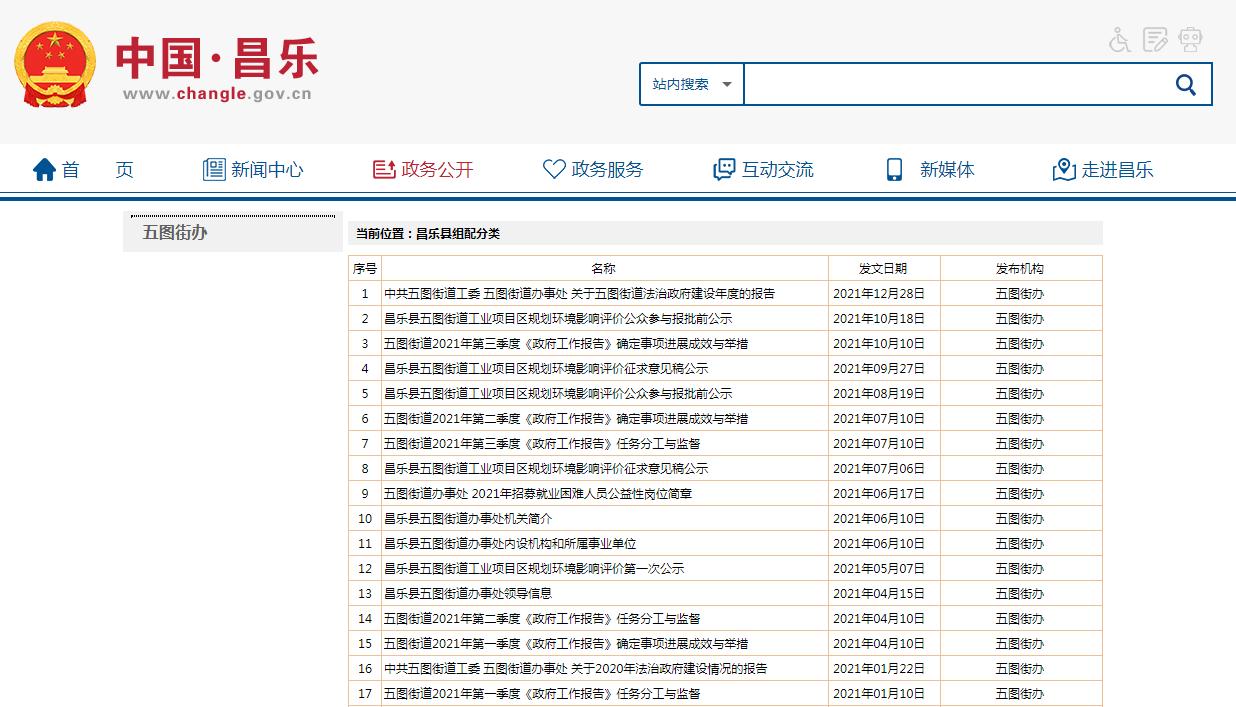1236x707 pixels.
Task: Click the chat bubble icon beside 互动交流
Action: tap(724, 170)
